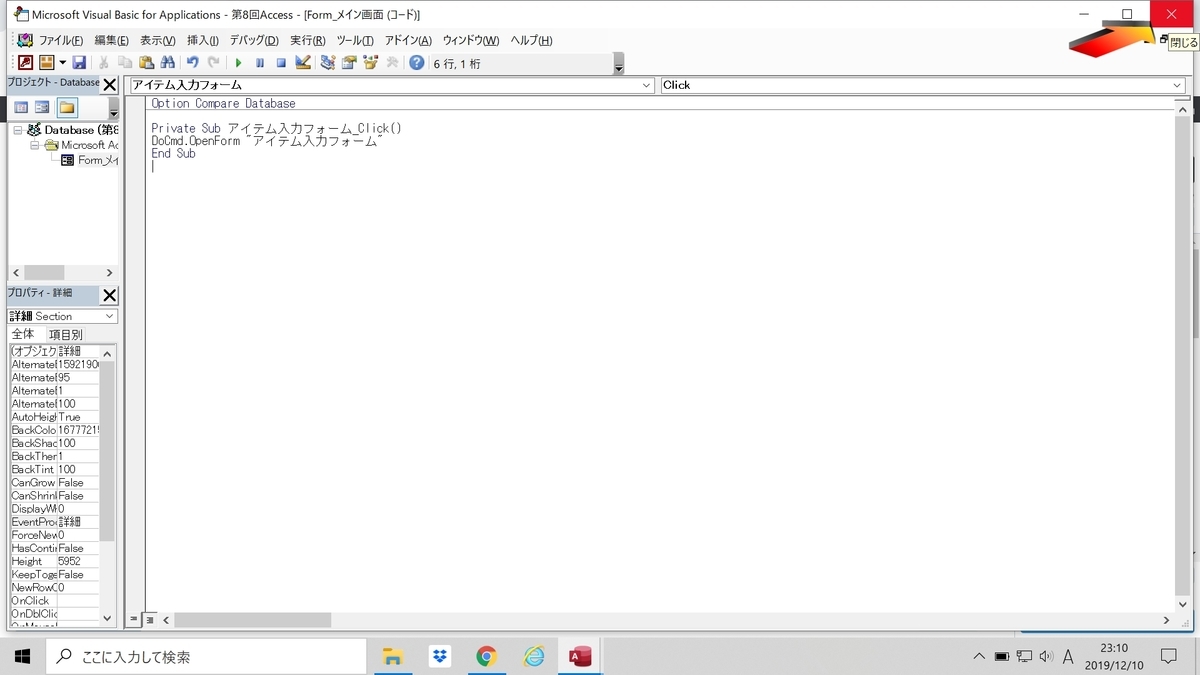Open the ファイル(F) menu
Viewport: 1200px width, 675px height.
click(x=60, y=40)
